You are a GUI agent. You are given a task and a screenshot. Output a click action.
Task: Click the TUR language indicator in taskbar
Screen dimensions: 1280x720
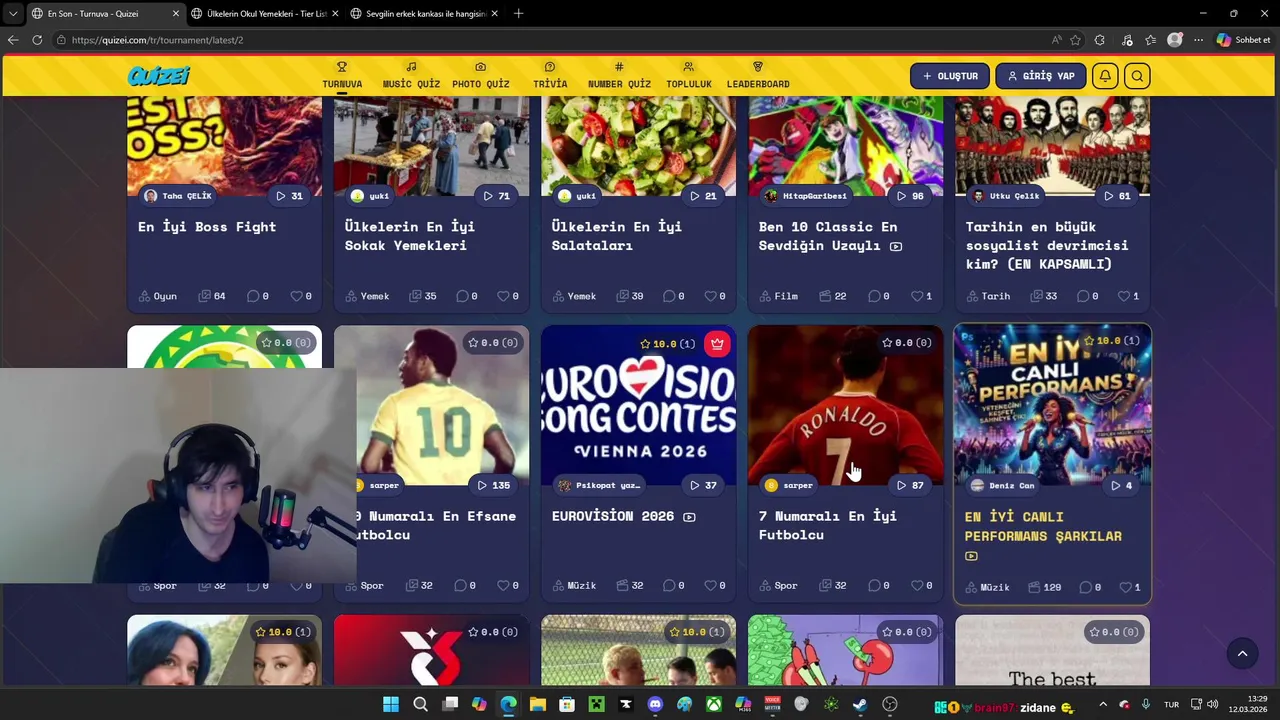point(1171,706)
